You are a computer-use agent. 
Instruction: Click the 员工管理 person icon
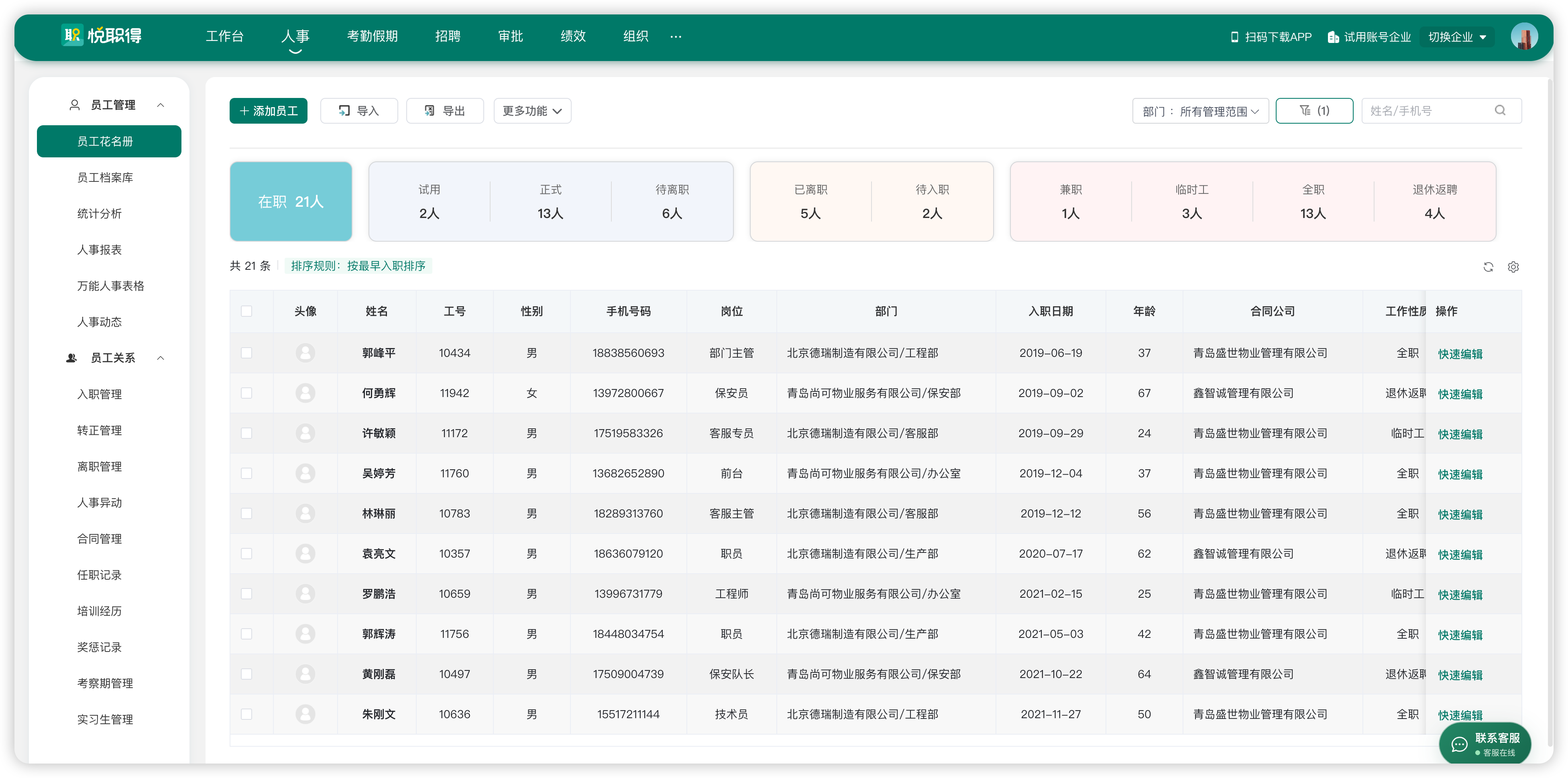coord(74,105)
